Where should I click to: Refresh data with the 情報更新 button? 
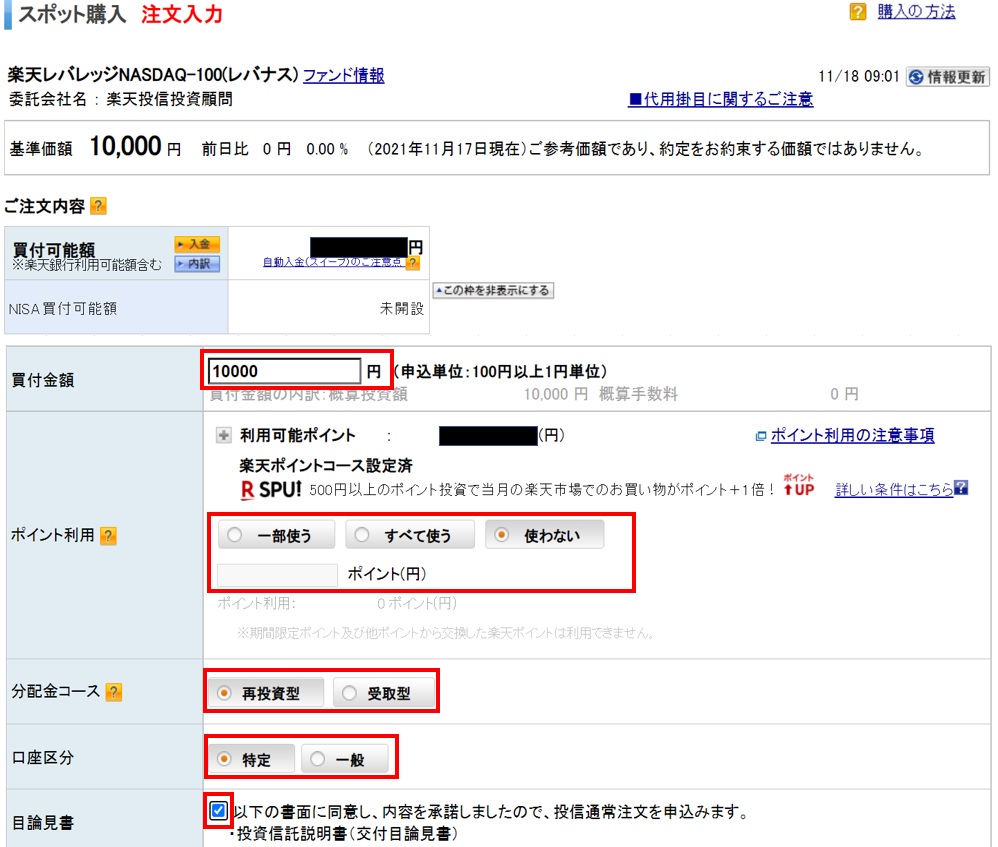pos(947,77)
